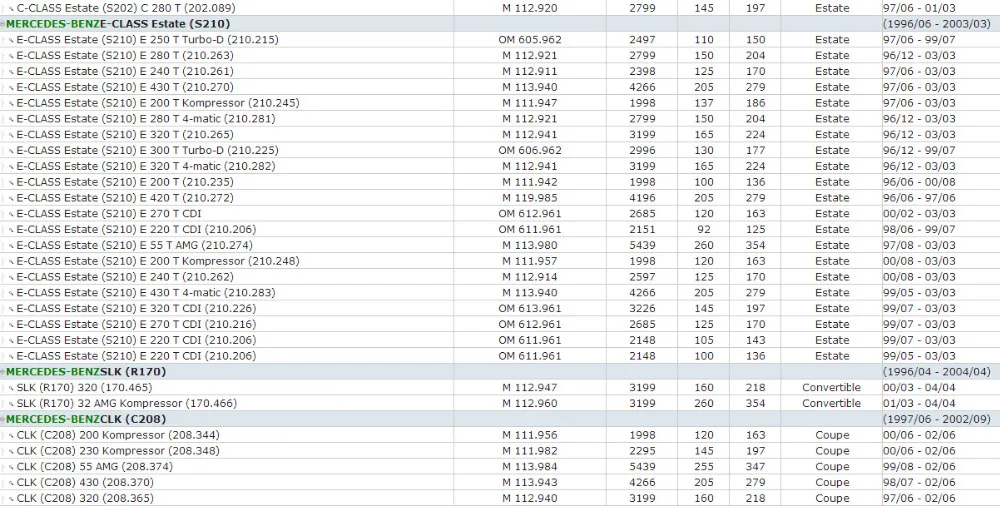Click group date range (1997/06 - 2002/09)
Viewport: 1000px width, 506px height.
tap(937, 419)
